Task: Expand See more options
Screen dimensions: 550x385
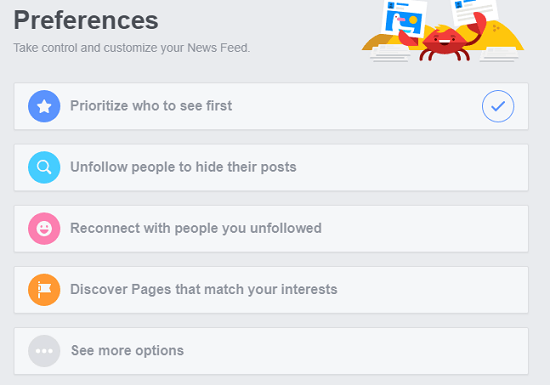Action: point(271,351)
